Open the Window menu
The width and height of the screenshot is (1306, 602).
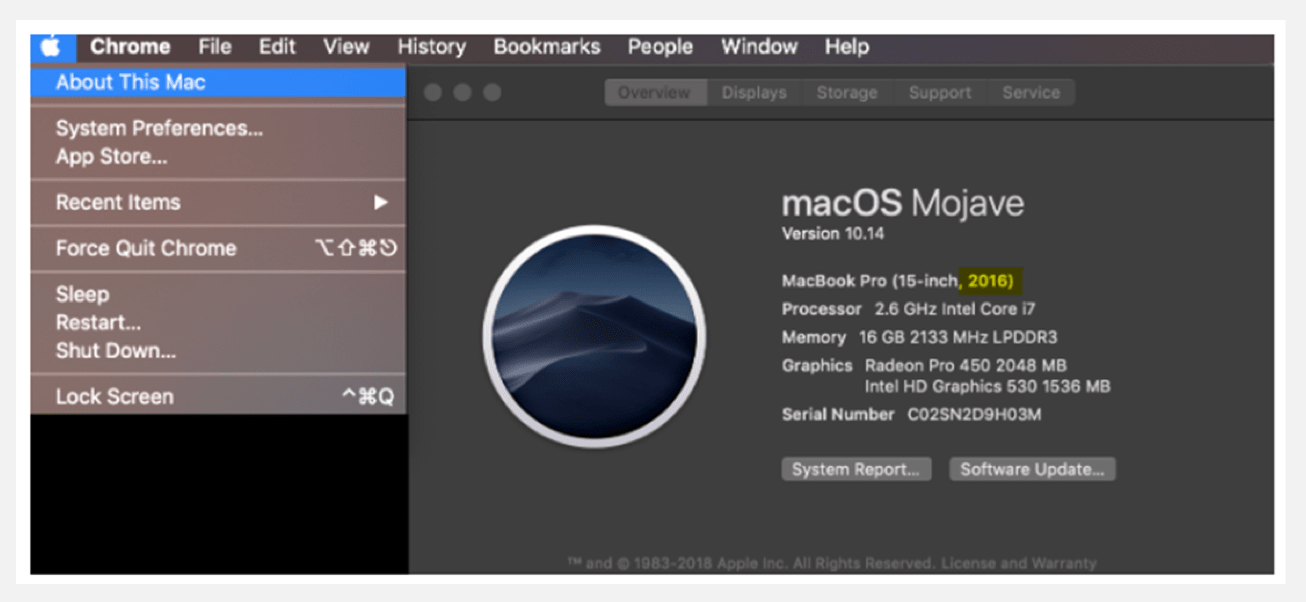point(759,46)
